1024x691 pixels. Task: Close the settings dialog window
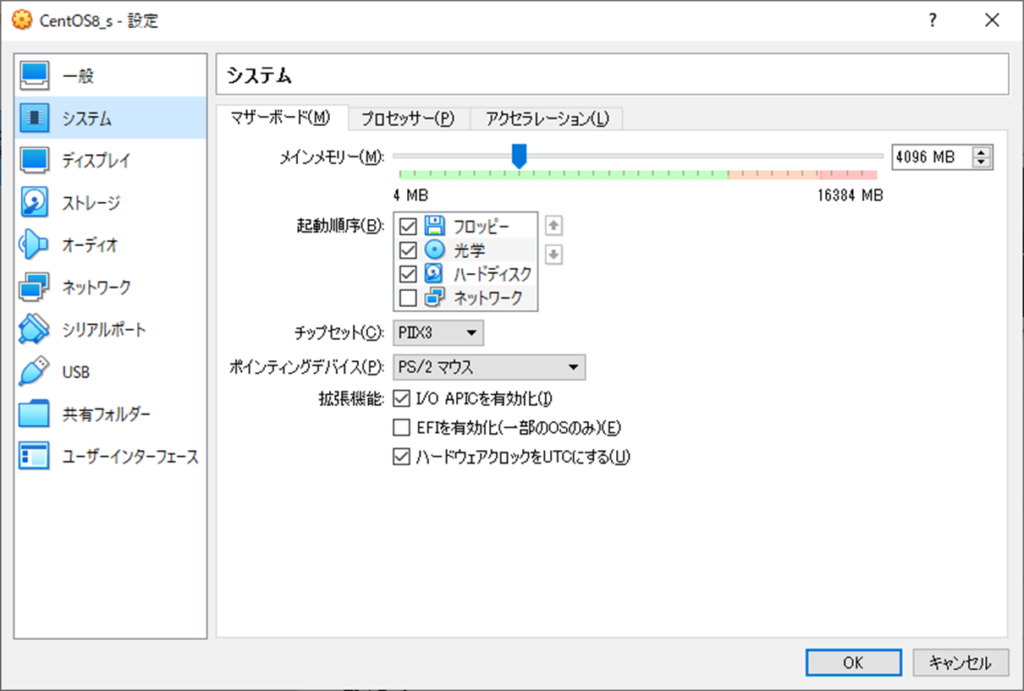point(992,20)
